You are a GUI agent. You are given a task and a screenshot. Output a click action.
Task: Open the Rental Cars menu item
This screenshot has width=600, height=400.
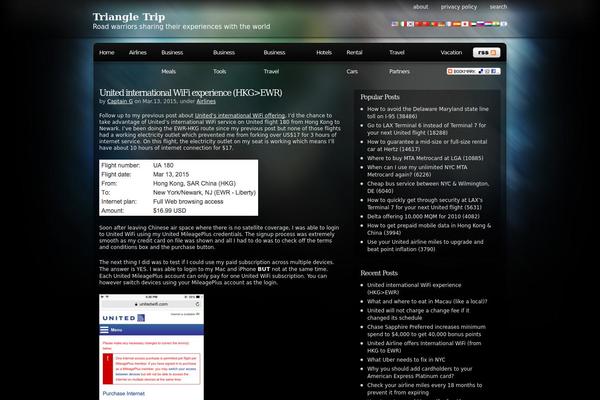click(x=354, y=62)
